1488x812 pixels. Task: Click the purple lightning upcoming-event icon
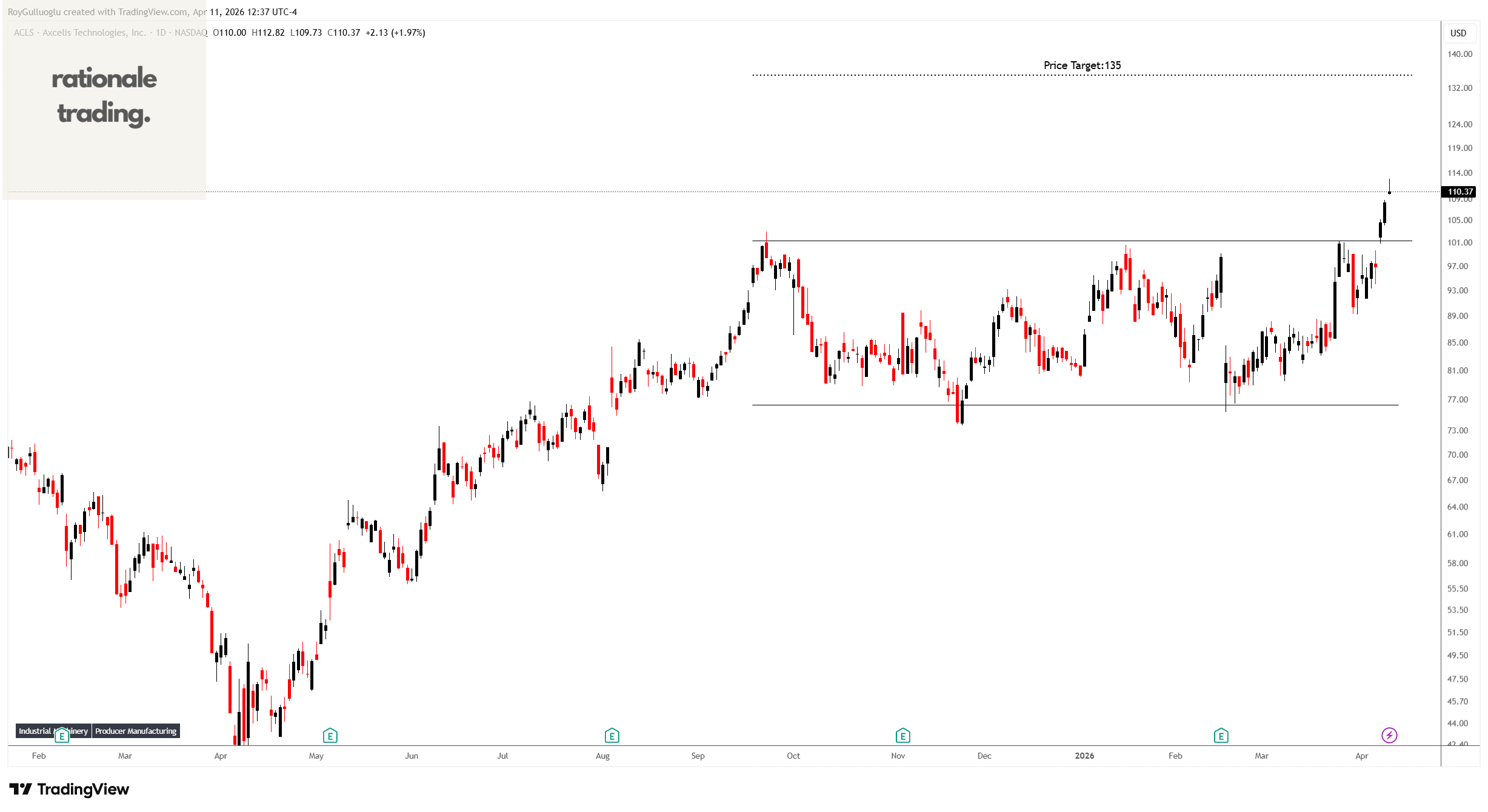1389,735
